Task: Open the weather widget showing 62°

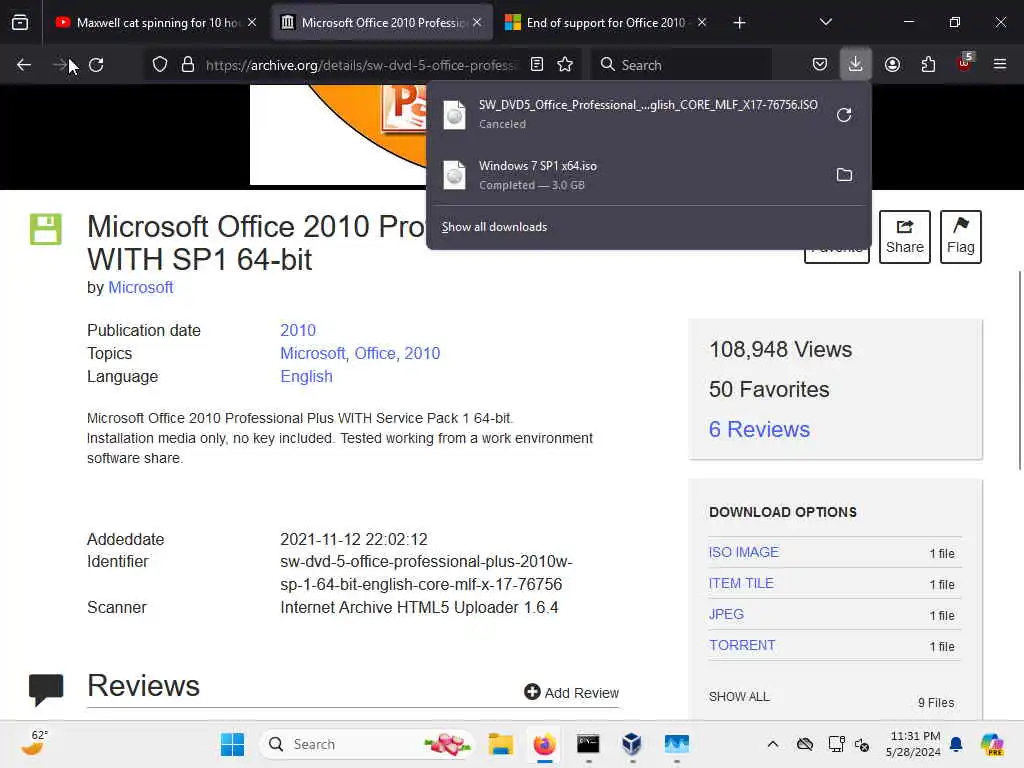Action: point(34,743)
